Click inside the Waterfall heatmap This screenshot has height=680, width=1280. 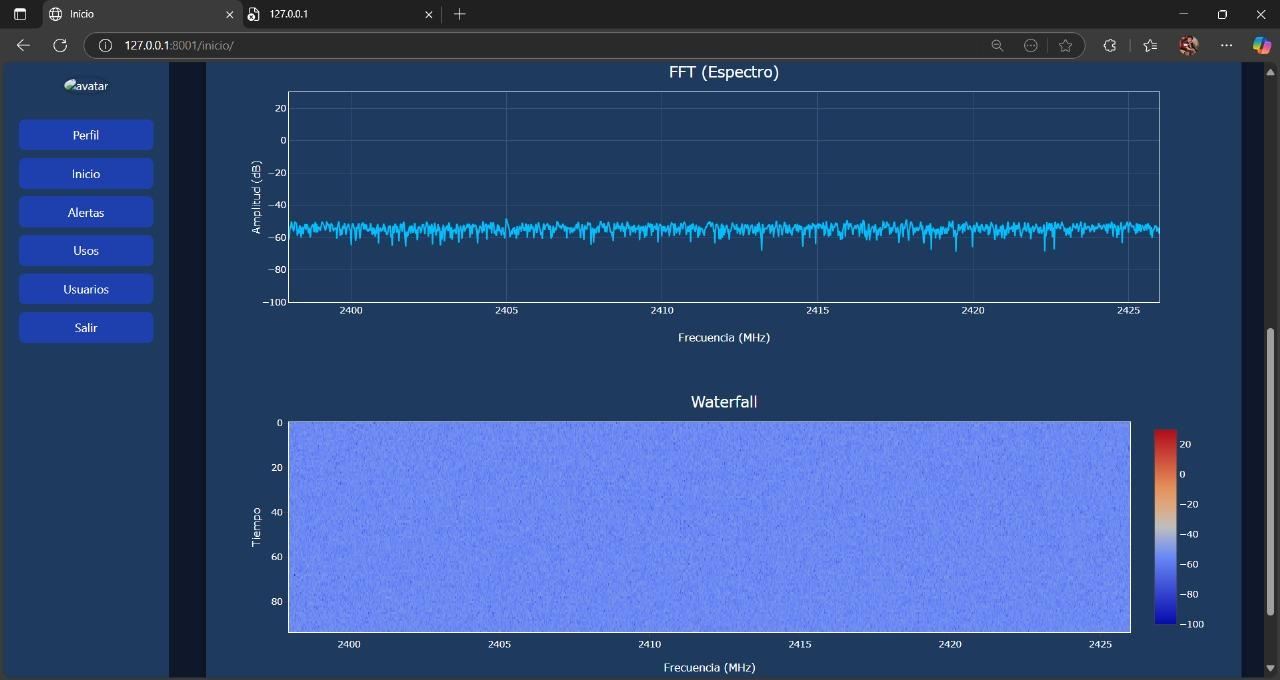(x=709, y=527)
